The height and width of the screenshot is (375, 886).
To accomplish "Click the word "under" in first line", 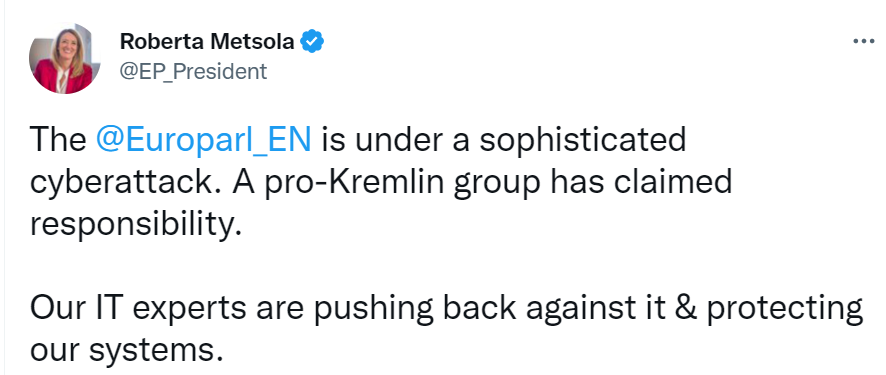I will 399,139.
